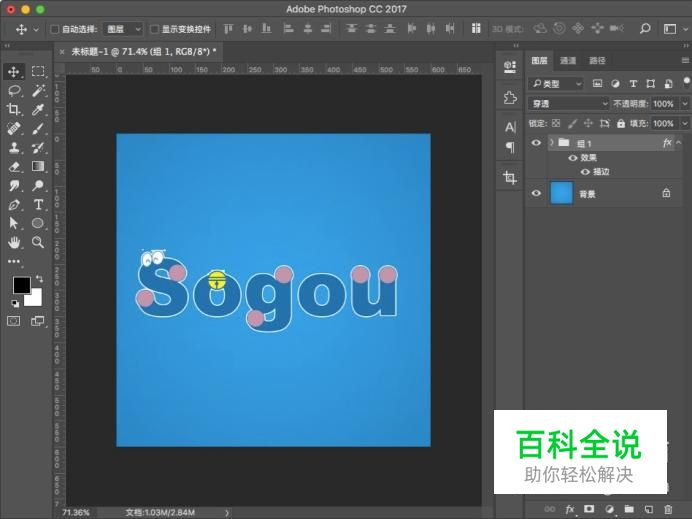Open the 不透明度 opacity slider arrow
The image size is (692, 519).
pos(685,104)
